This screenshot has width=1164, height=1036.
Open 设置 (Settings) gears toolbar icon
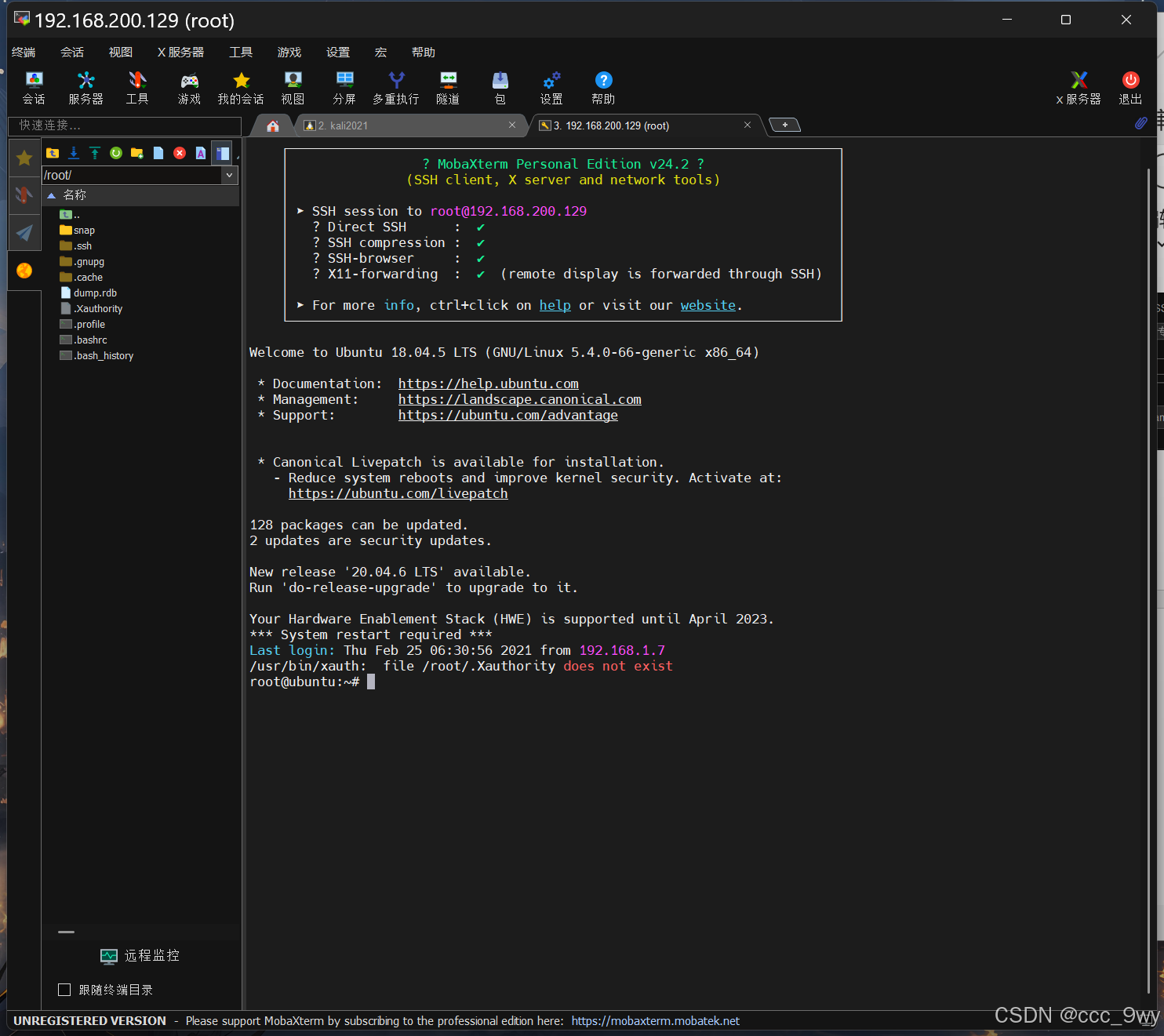click(551, 88)
